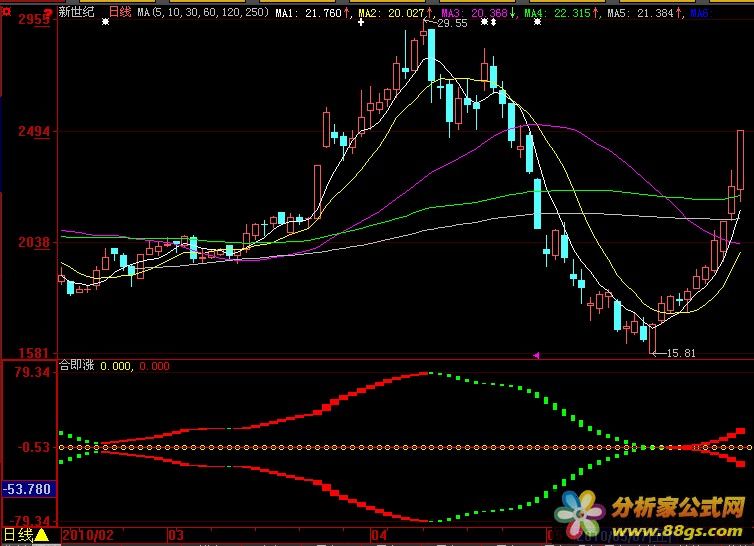Click the white diamond marker below MA3 value

(493, 22)
